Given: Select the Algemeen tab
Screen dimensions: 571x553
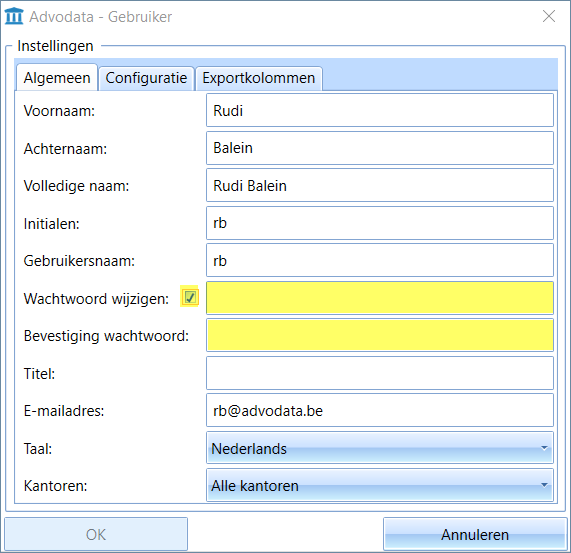Looking at the screenshot, I should 57,78.
